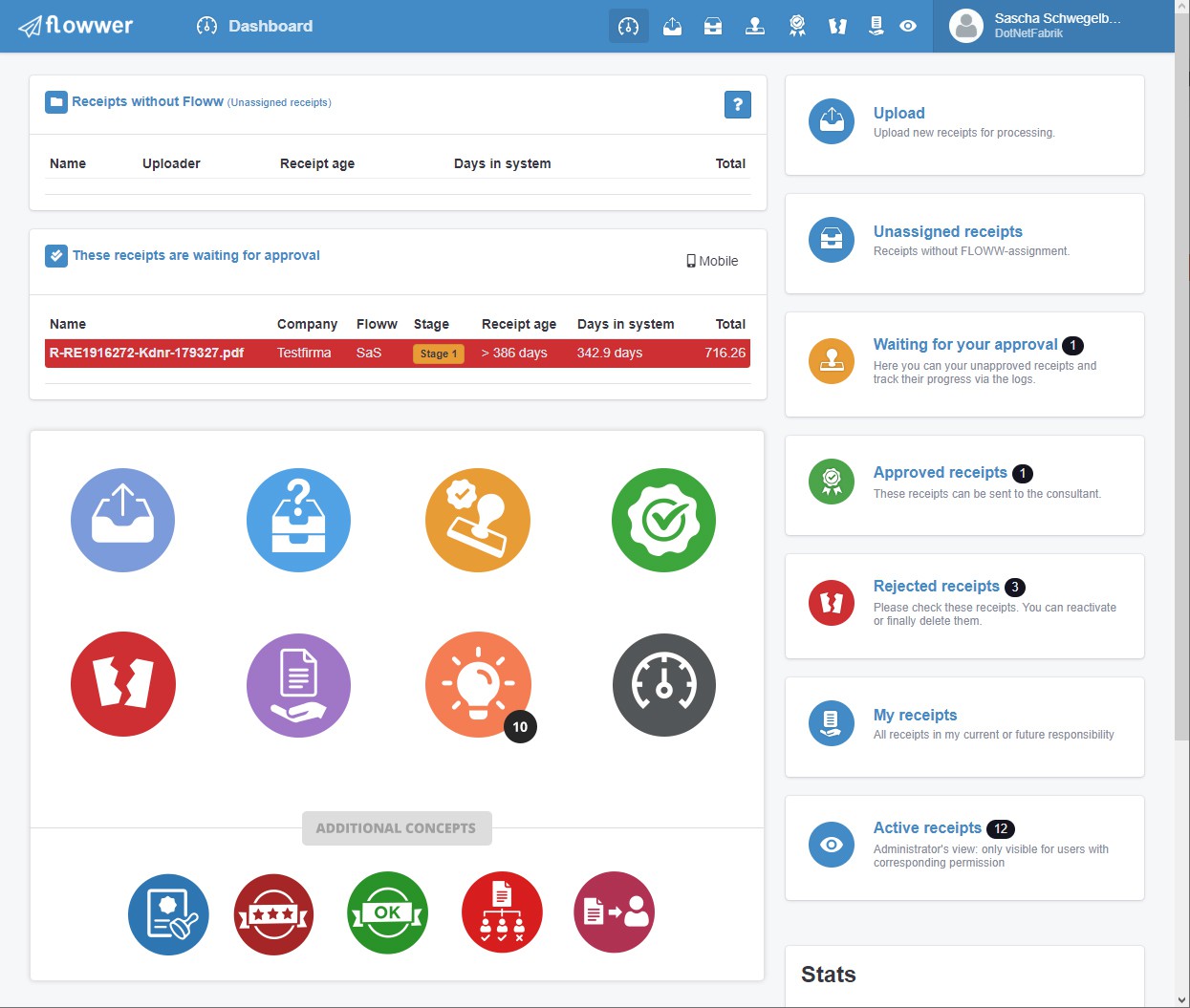This screenshot has width=1190, height=1008.
Task: Click the dark gray dashboard gauge icon
Action: point(663,684)
